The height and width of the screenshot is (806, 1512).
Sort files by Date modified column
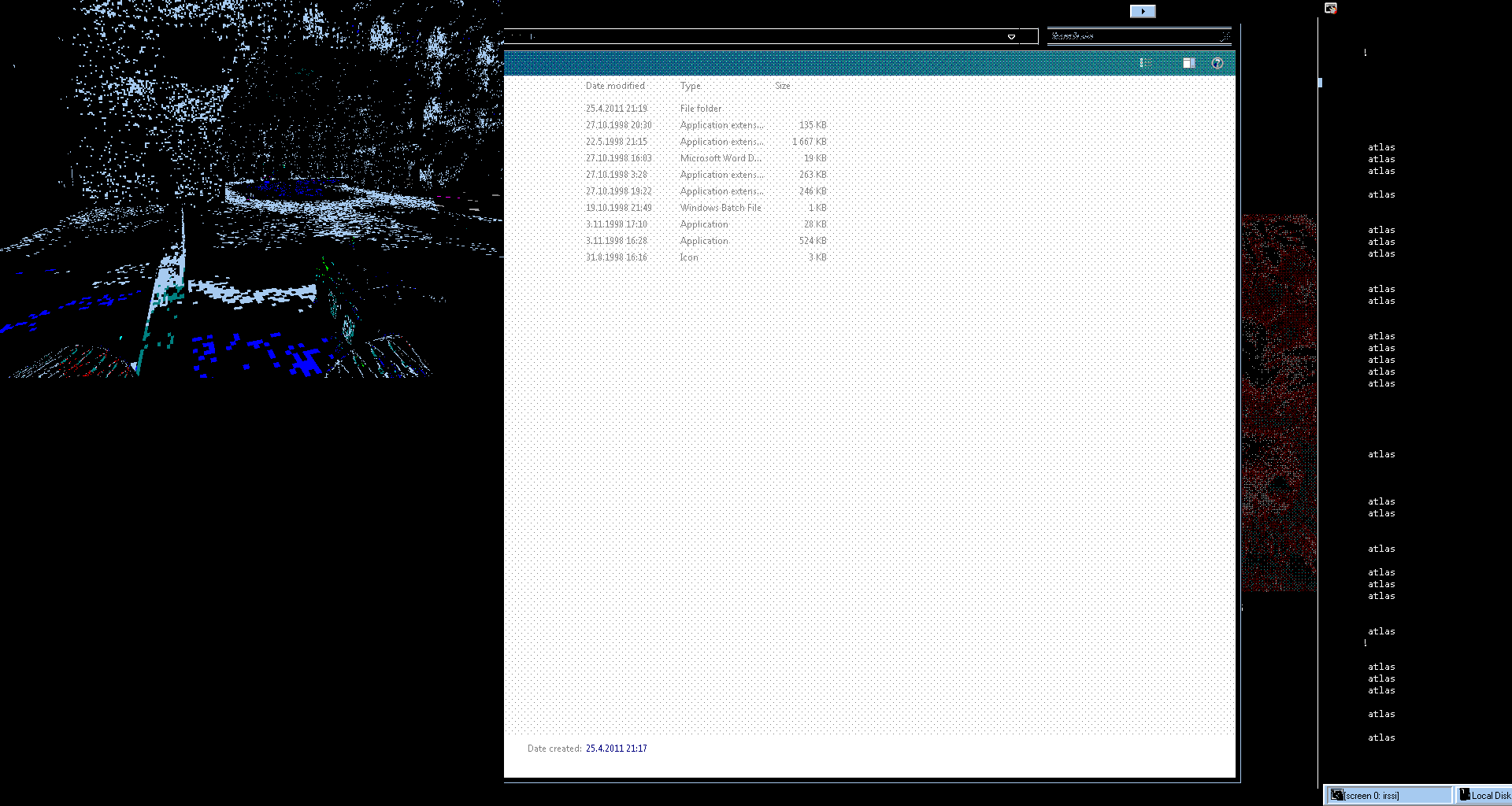point(615,86)
